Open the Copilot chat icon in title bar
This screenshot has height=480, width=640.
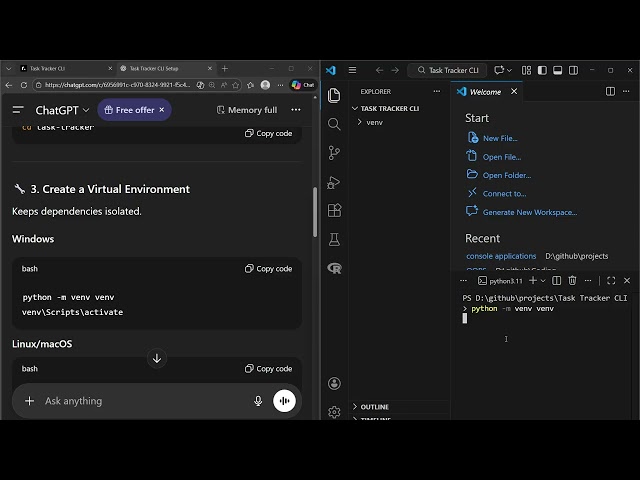pos(499,70)
